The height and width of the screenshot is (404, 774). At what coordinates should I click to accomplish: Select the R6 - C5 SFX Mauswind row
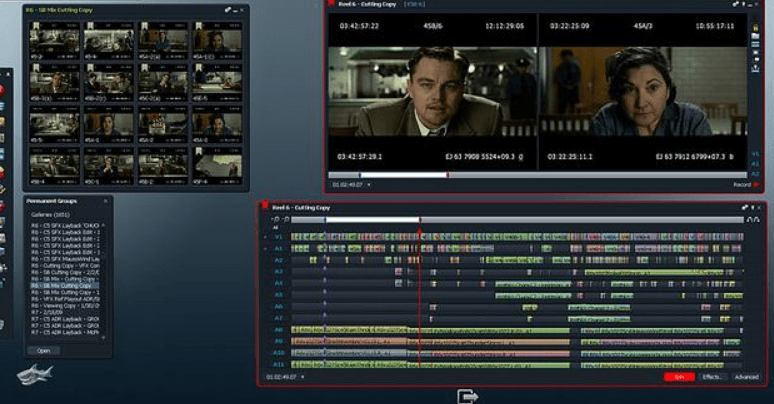(x=65, y=259)
